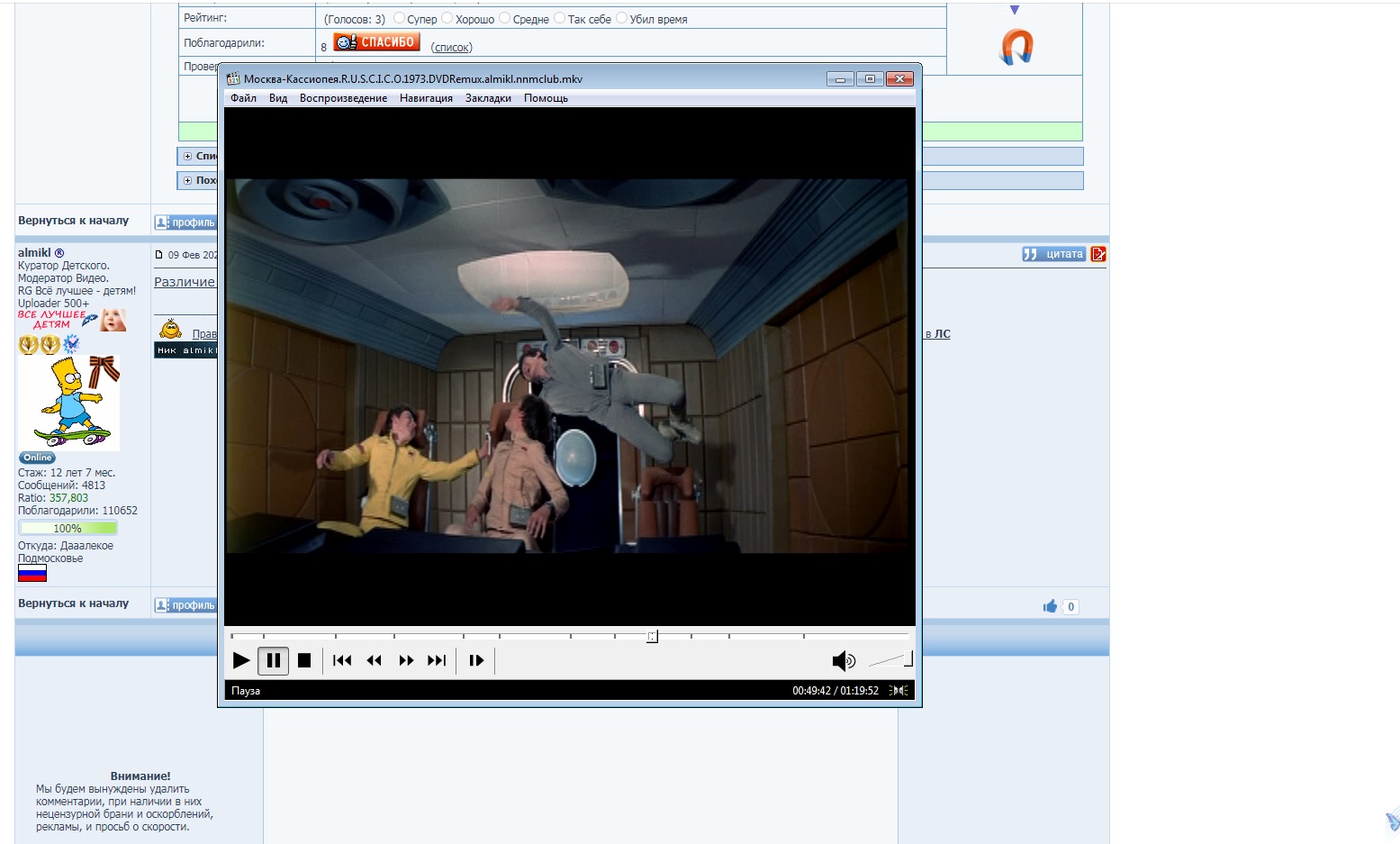Click the Pause button in the player
The height and width of the screenshot is (844, 1400).
click(x=274, y=660)
